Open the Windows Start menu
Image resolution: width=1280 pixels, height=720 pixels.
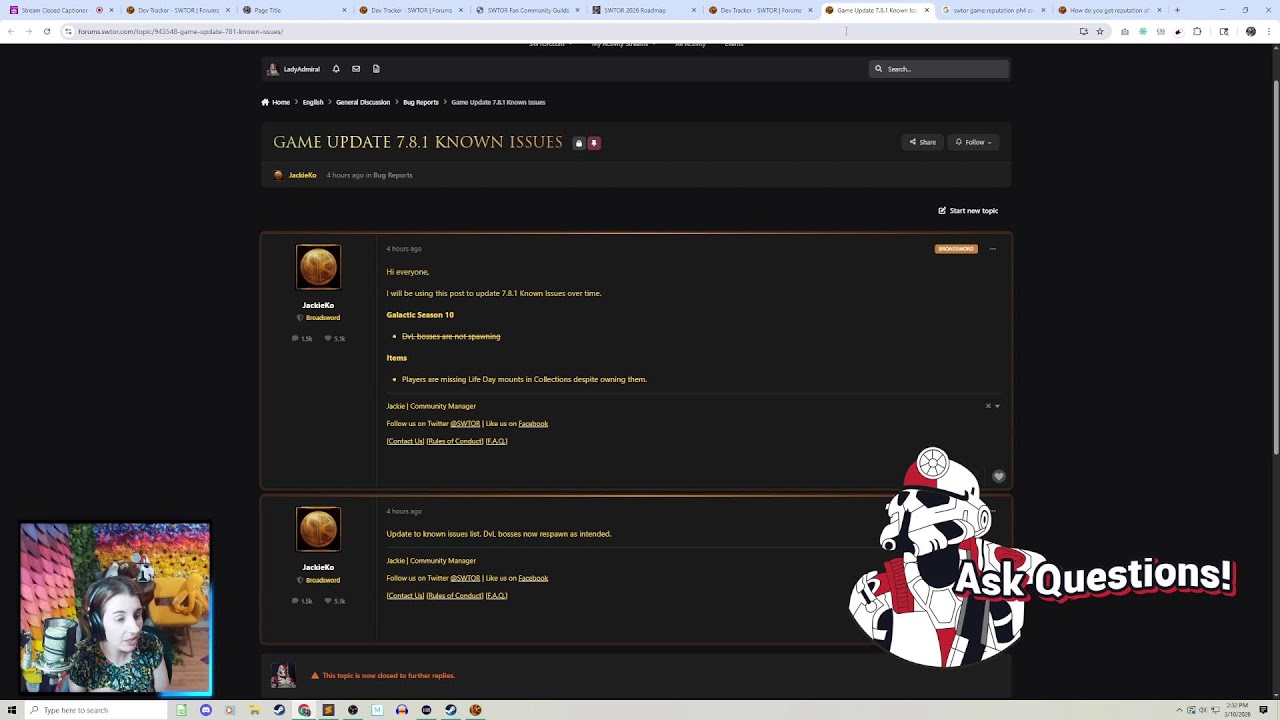point(12,710)
